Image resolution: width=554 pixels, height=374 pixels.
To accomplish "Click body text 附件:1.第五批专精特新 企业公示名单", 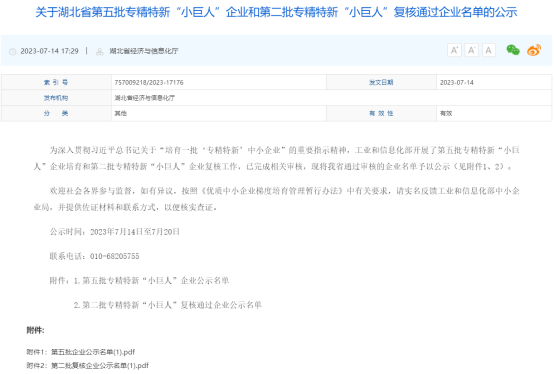I will pos(139,280).
